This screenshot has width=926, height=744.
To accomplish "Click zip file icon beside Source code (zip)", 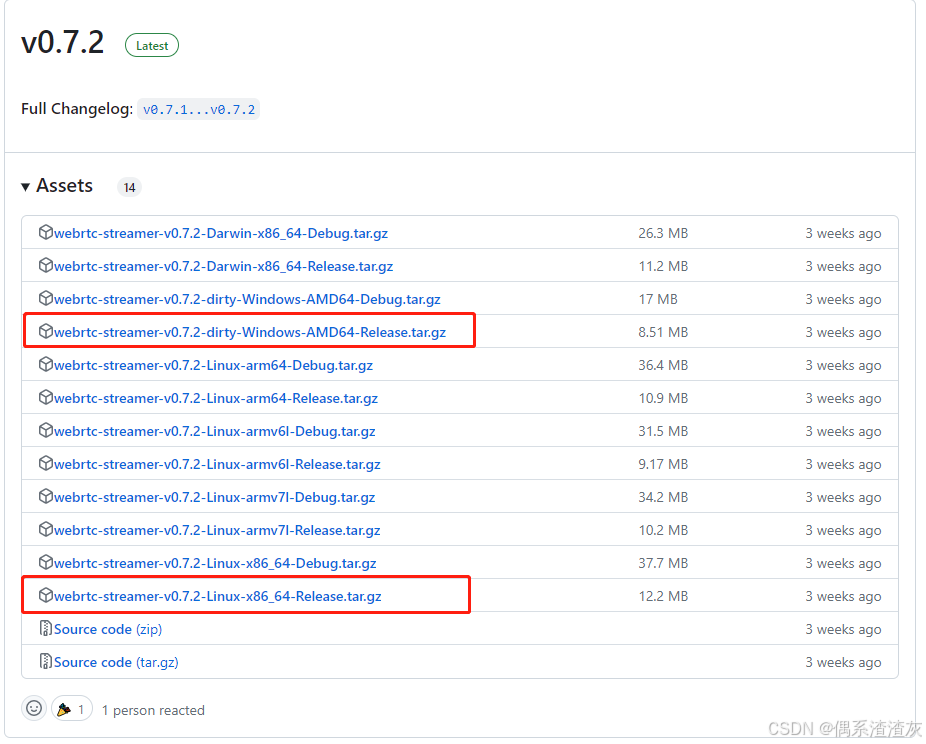I will point(46,628).
